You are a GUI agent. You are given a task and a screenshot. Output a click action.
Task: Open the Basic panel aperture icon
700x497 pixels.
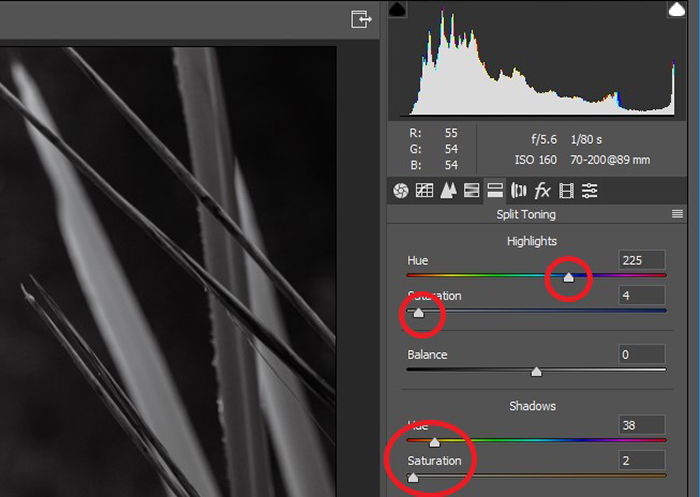pos(400,191)
